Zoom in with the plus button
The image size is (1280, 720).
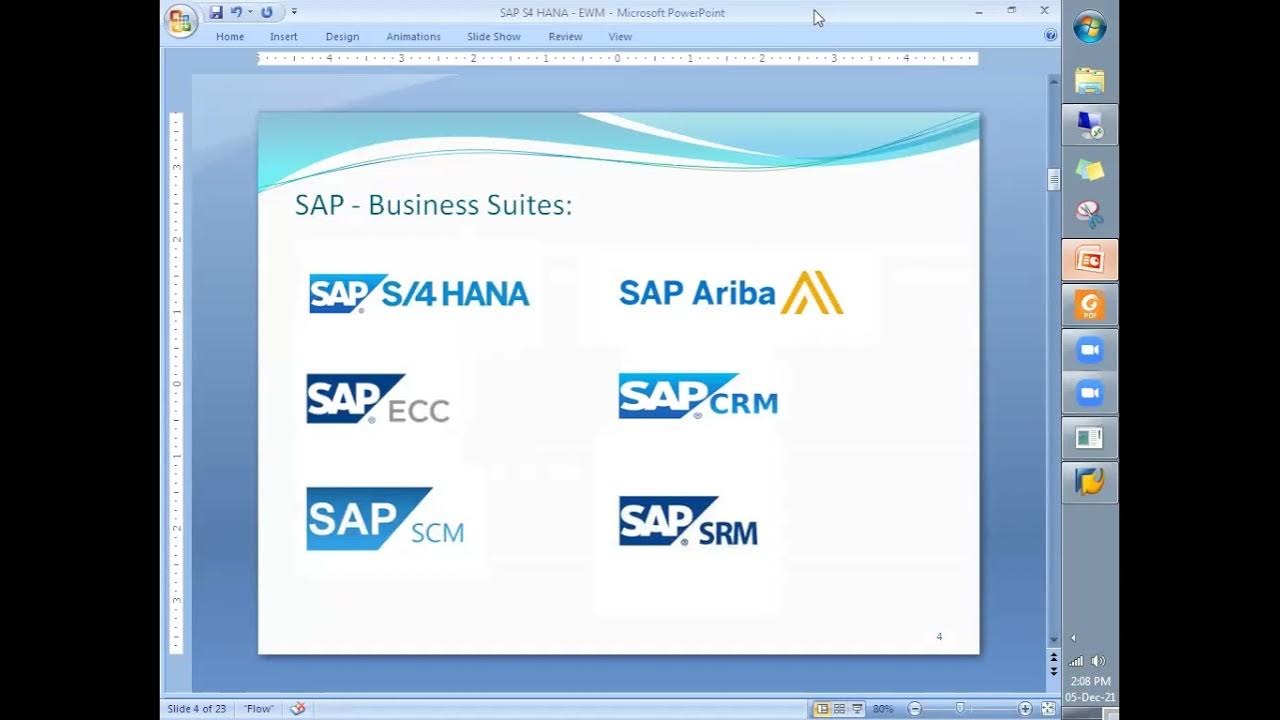(1025, 709)
